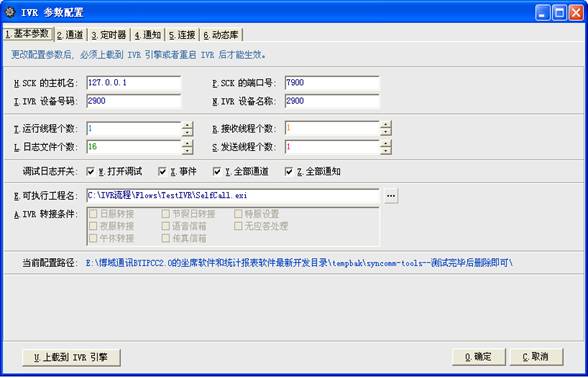The width and height of the screenshot is (588, 378).
Task: Click the IVR gear icon in title bar
Action: coord(10,12)
